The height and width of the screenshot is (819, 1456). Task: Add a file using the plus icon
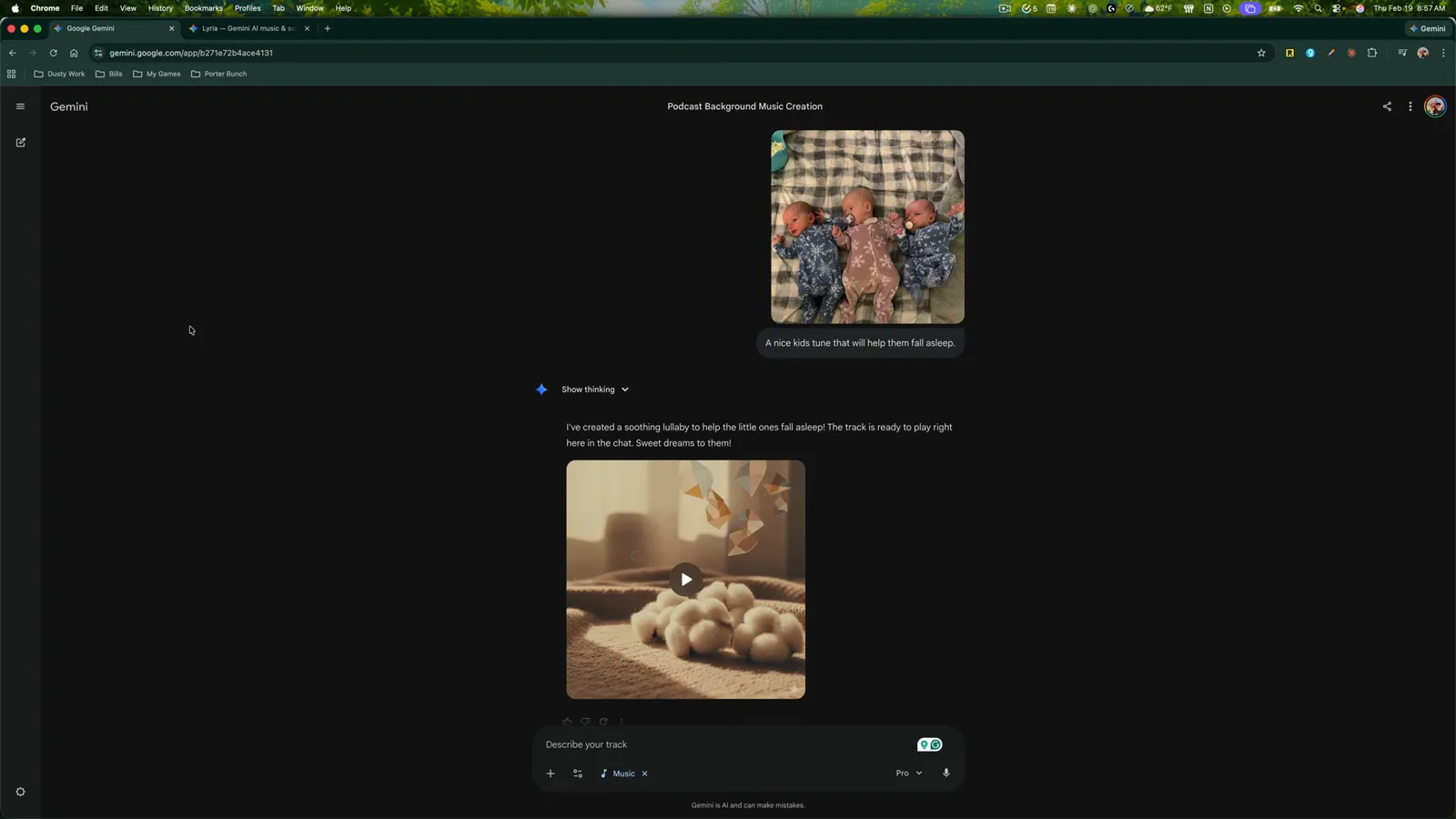coord(550,773)
